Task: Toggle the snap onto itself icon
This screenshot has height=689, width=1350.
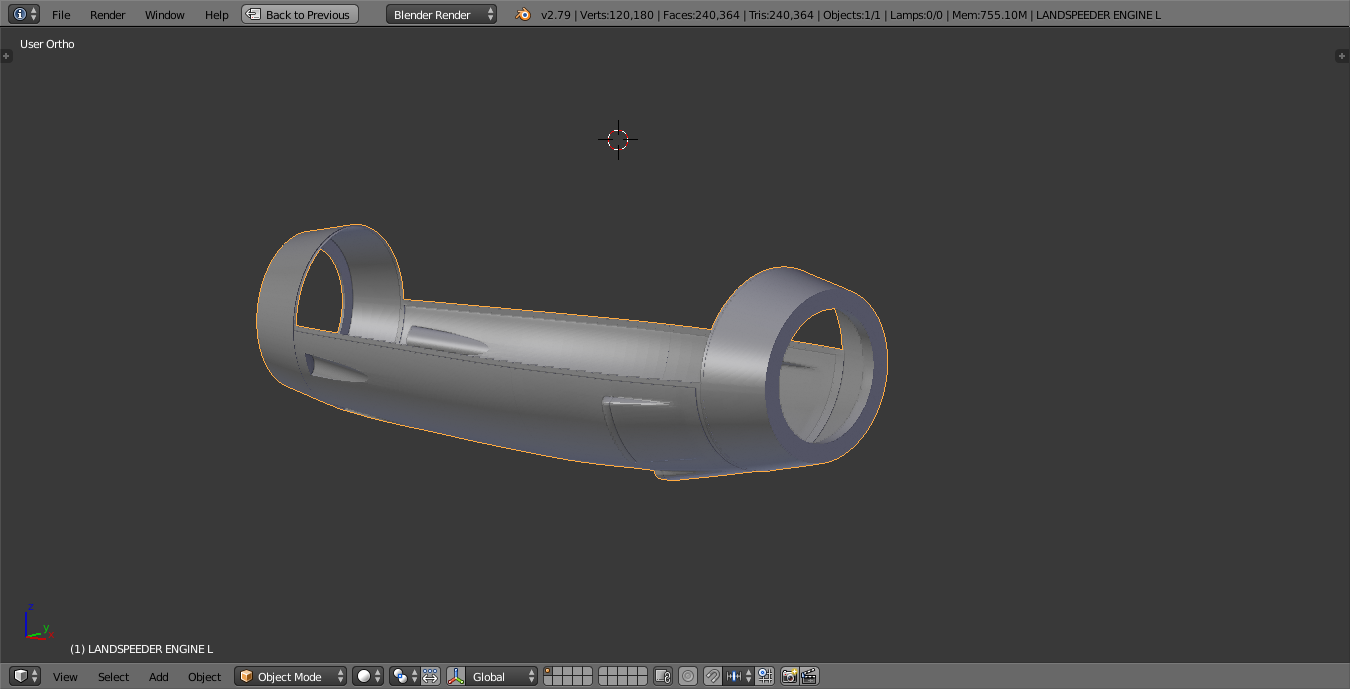Action: pos(765,676)
